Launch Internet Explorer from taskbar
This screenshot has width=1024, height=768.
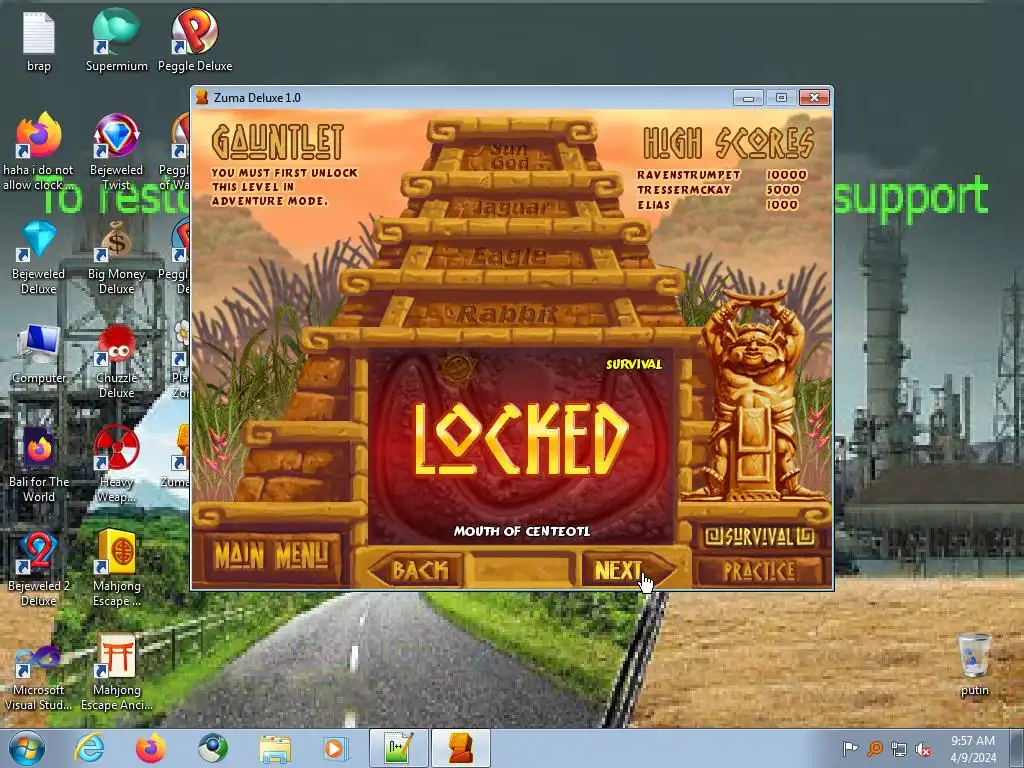pos(89,748)
